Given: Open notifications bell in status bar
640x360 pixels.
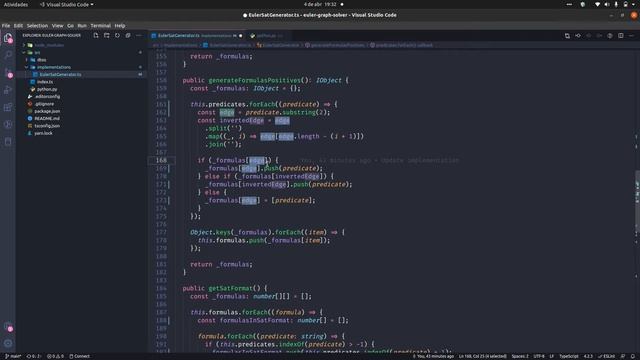Looking at the screenshot, I should pyautogui.click(x=633, y=356).
